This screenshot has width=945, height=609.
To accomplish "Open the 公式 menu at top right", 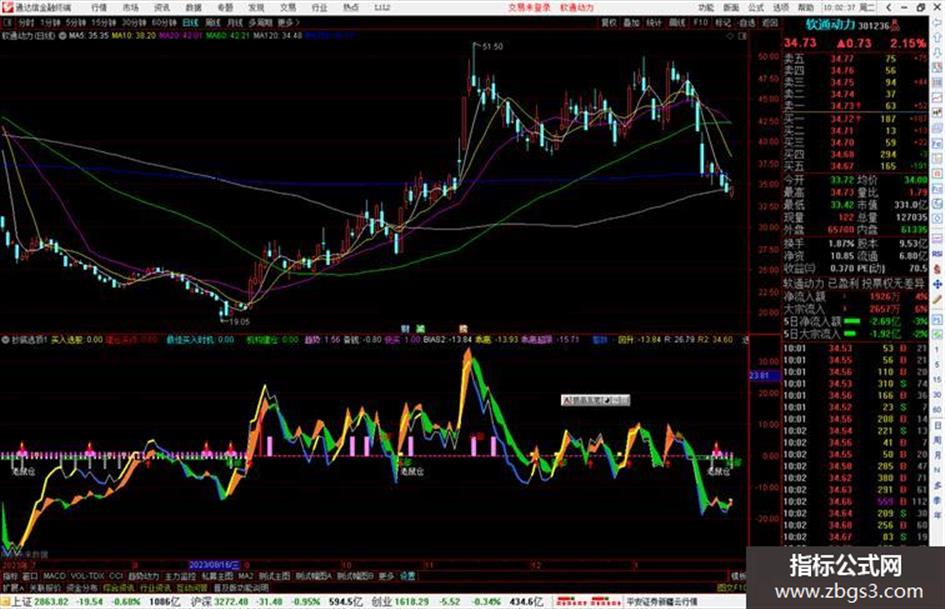I will point(756,7).
